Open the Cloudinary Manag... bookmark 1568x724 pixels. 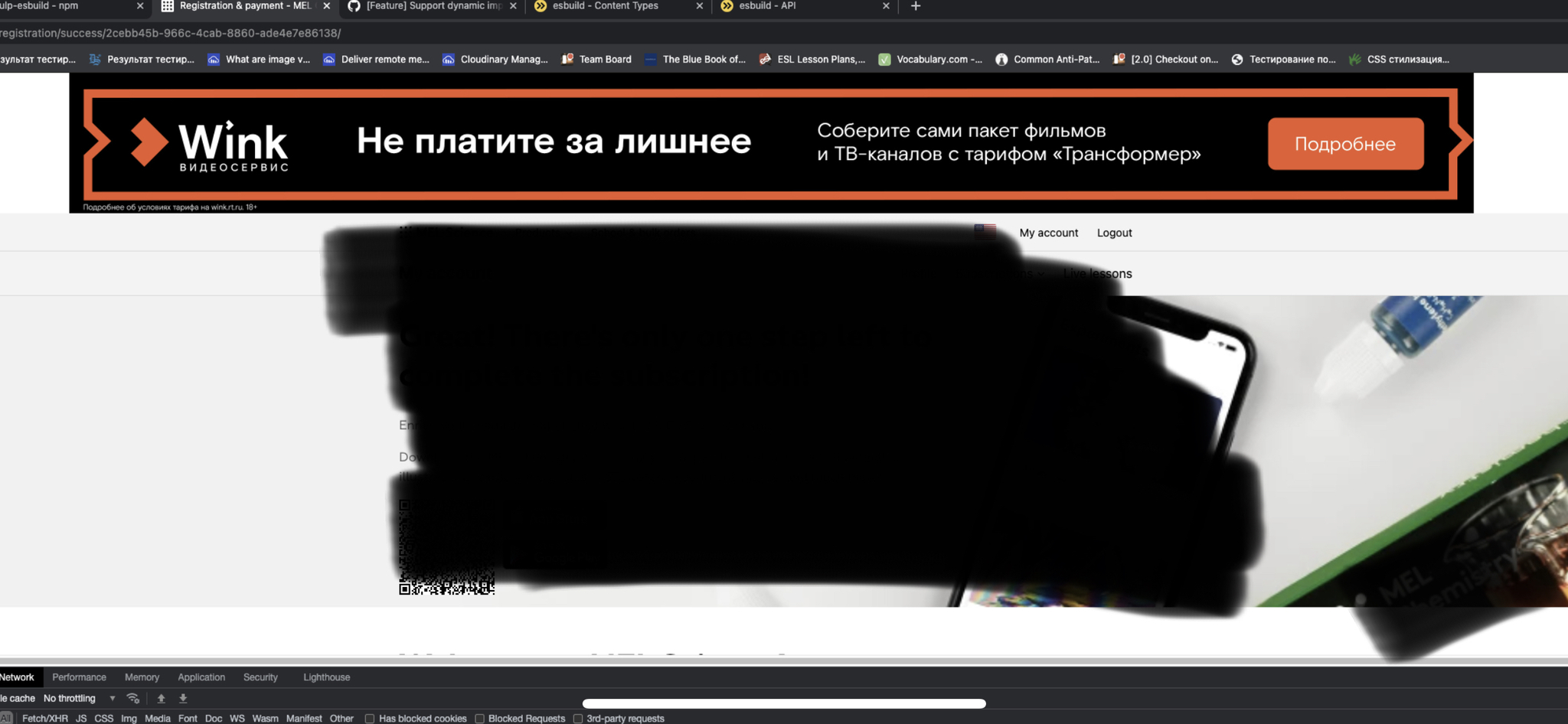[495, 59]
